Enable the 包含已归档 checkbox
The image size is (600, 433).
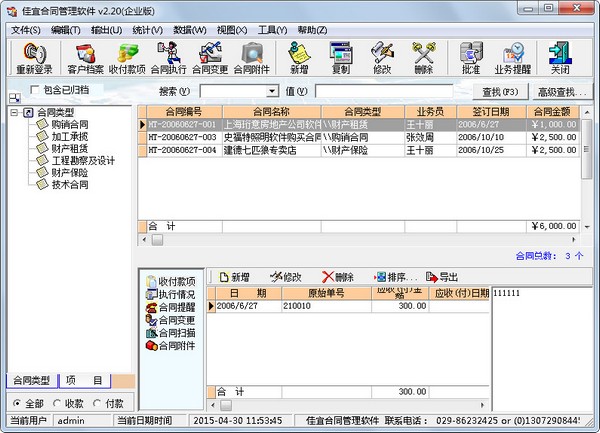coord(34,90)
